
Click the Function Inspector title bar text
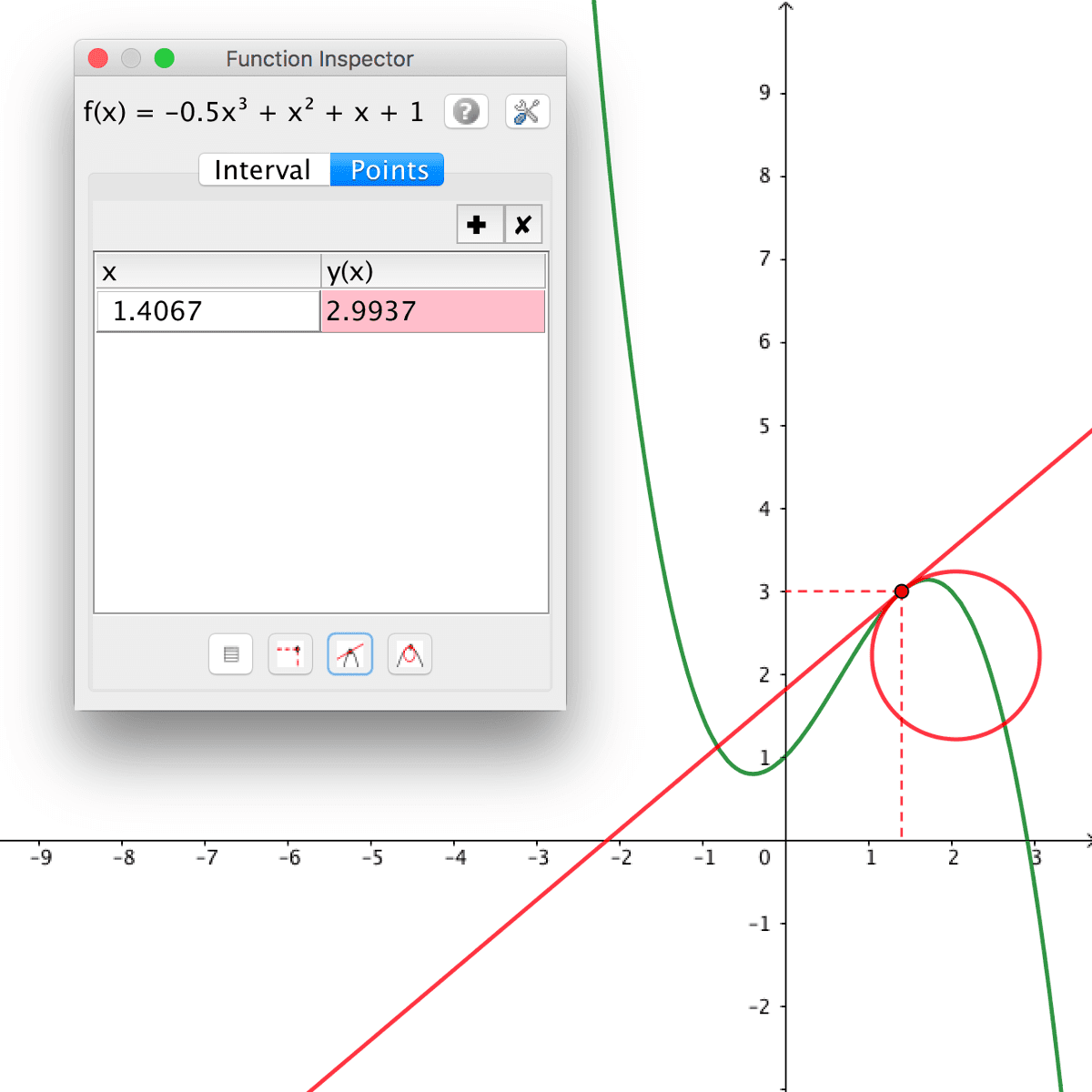(x=320, y=59)
